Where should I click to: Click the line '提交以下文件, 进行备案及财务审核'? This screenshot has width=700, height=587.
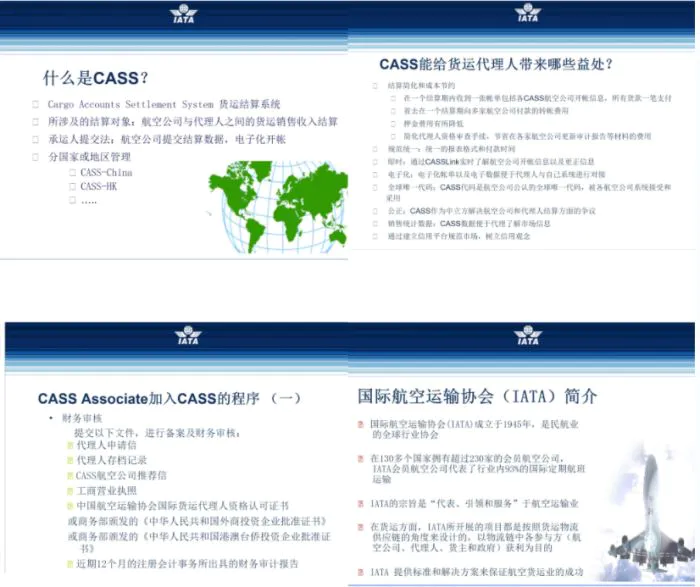157,433
